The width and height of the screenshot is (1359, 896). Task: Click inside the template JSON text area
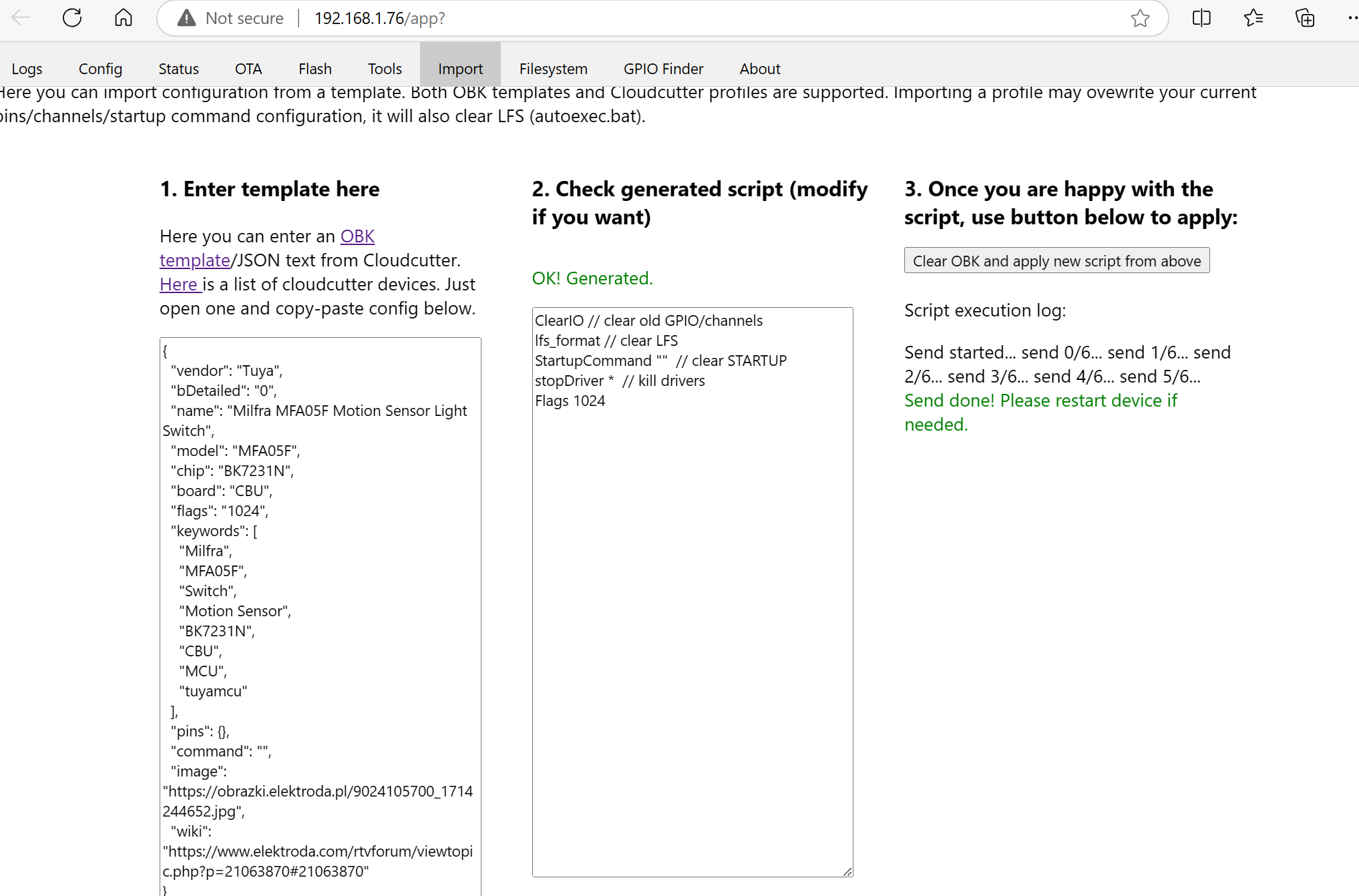(320, 616)
